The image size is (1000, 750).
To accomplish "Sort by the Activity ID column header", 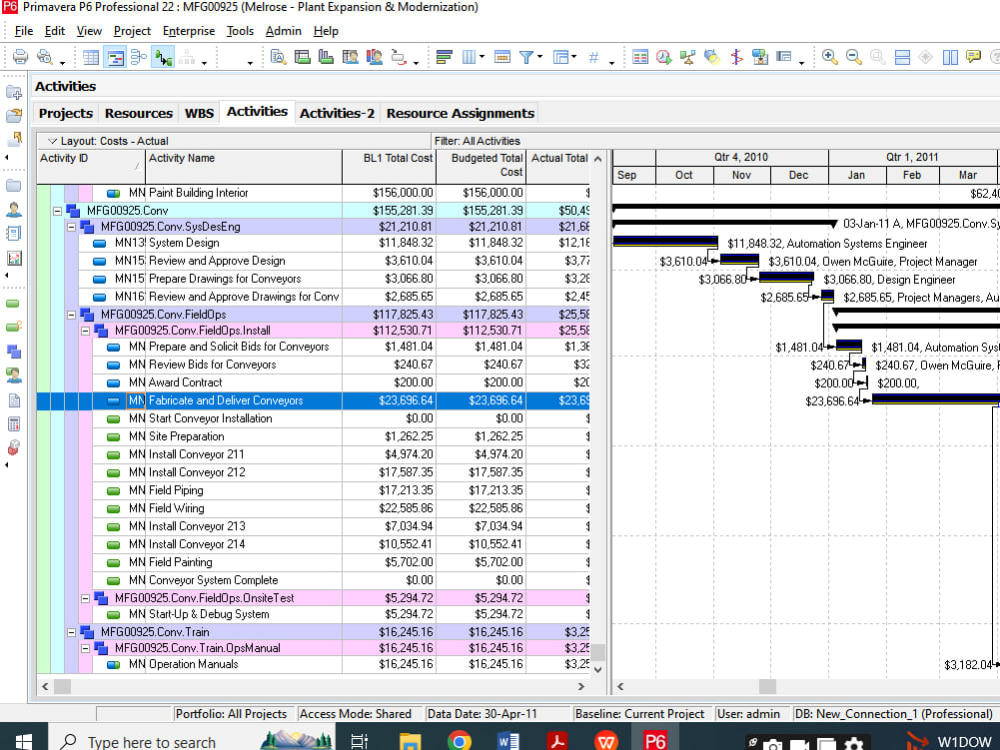I will click(91, 166).
